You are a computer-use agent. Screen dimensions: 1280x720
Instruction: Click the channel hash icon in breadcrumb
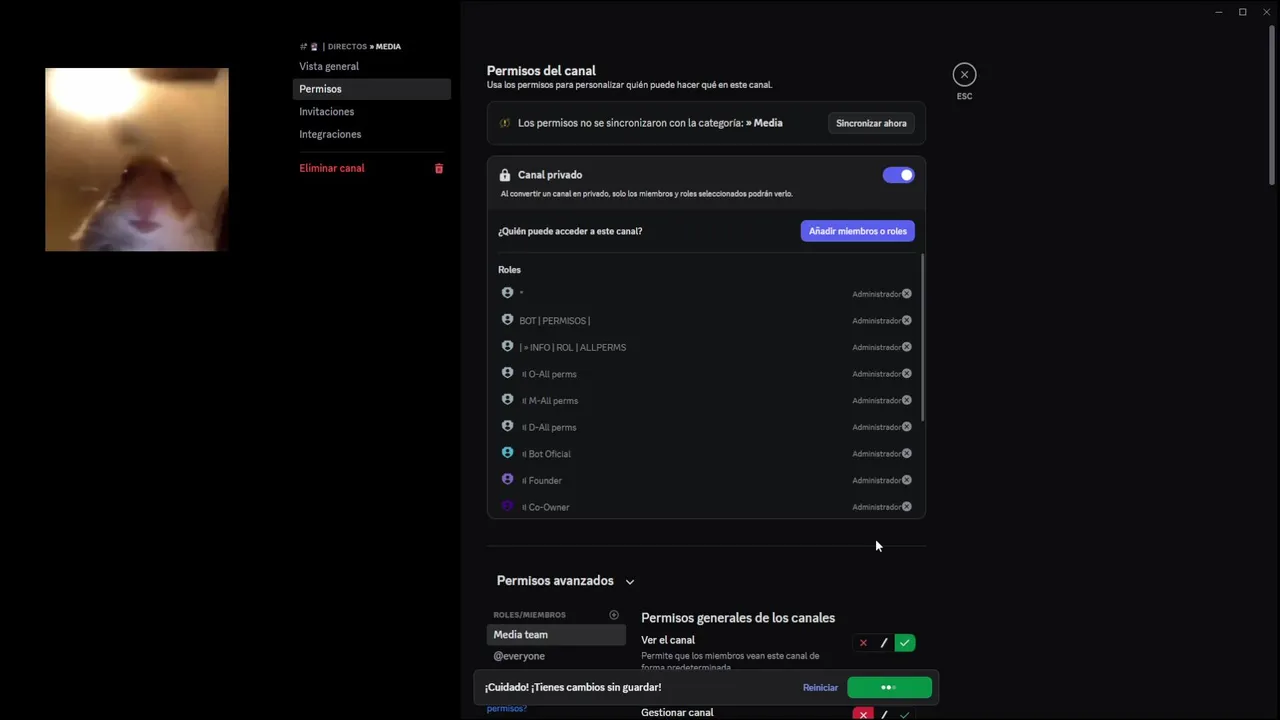303,47
